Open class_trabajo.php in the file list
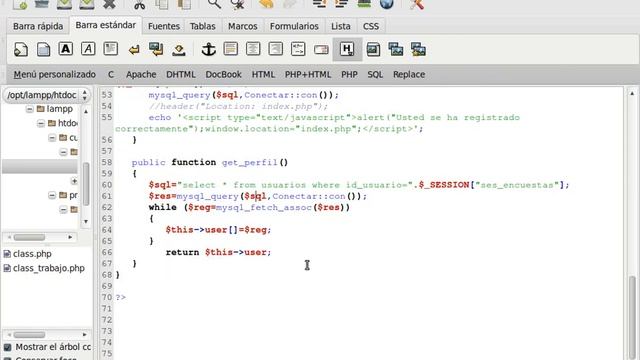The width and height of the screenshot is (640, 360). tap(49, 268)
